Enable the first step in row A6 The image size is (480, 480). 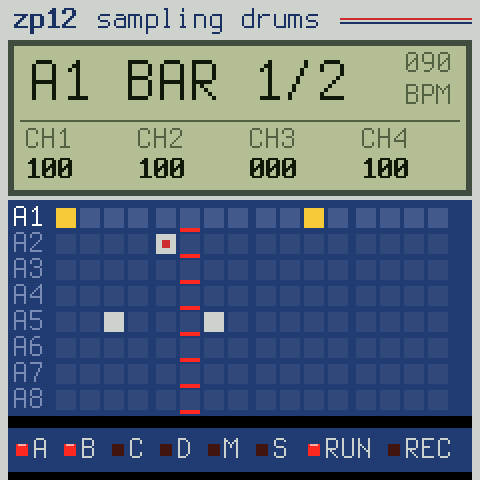(x=66, y=348)
